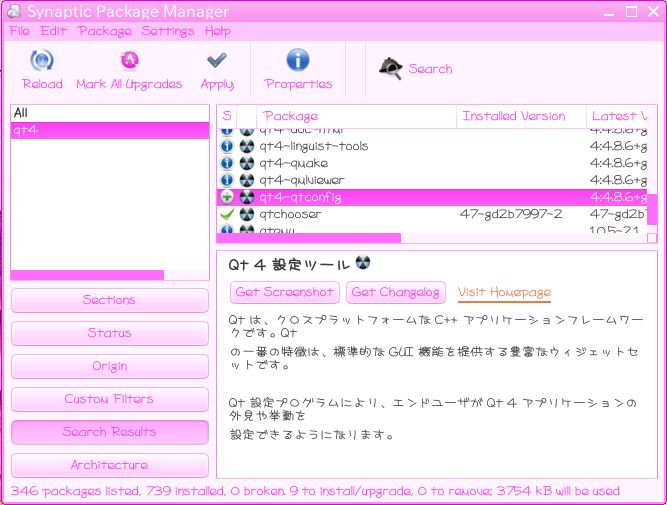Show the Architecture filter list
The width and height of the screenshot is (667, 505).
110,465
